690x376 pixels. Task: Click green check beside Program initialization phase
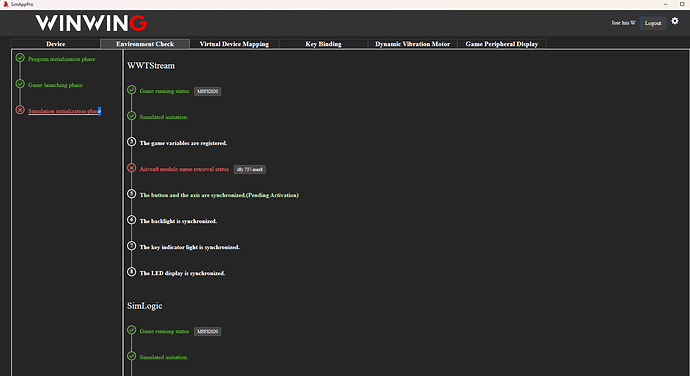20,58
